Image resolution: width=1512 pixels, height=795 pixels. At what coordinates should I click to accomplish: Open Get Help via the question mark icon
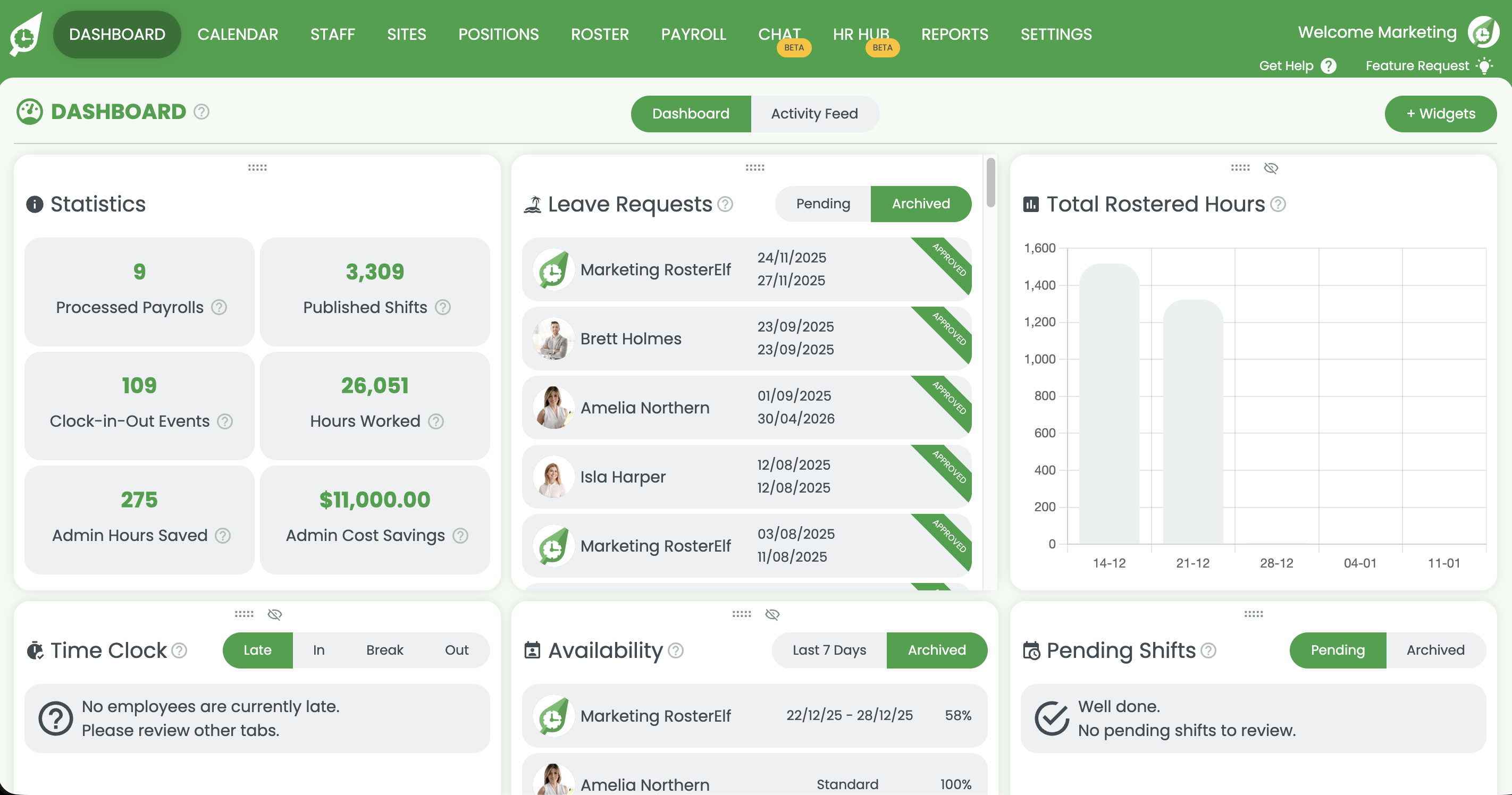pos(1329,66)
